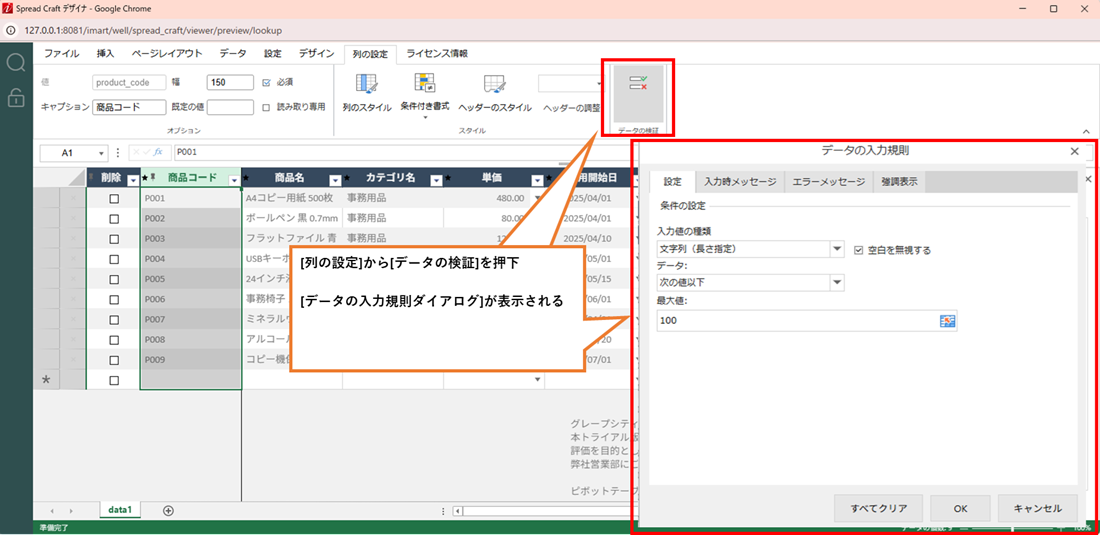Uncheck 空白を無視する checkbox
The width and height of the screenshot is (1100, 535).
pyautogui.click(x=859, y=250)
